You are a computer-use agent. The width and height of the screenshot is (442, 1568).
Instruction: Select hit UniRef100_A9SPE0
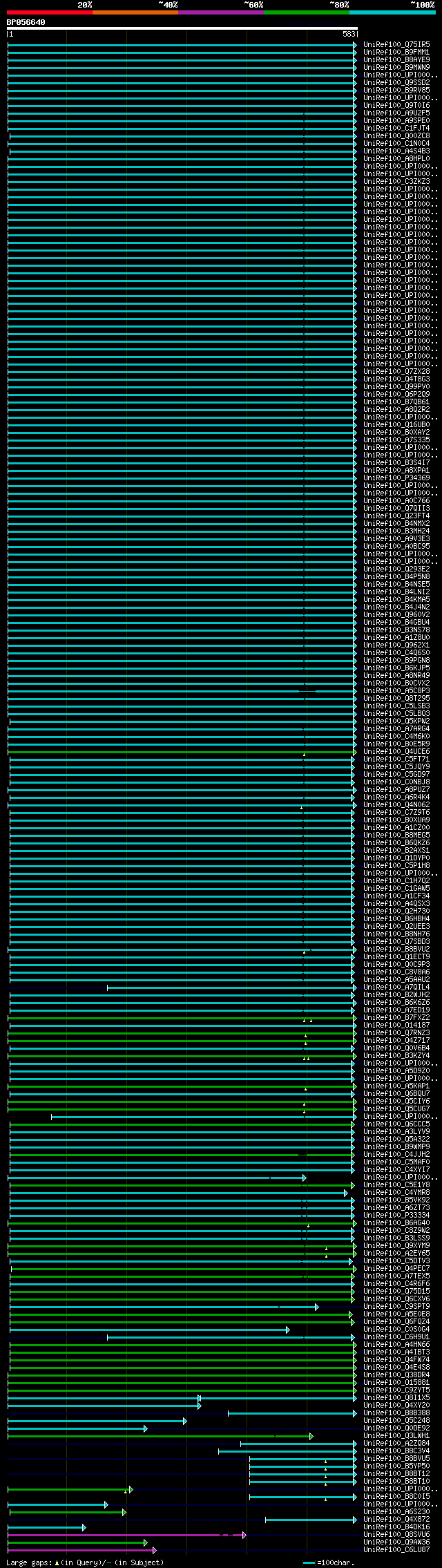396,120
